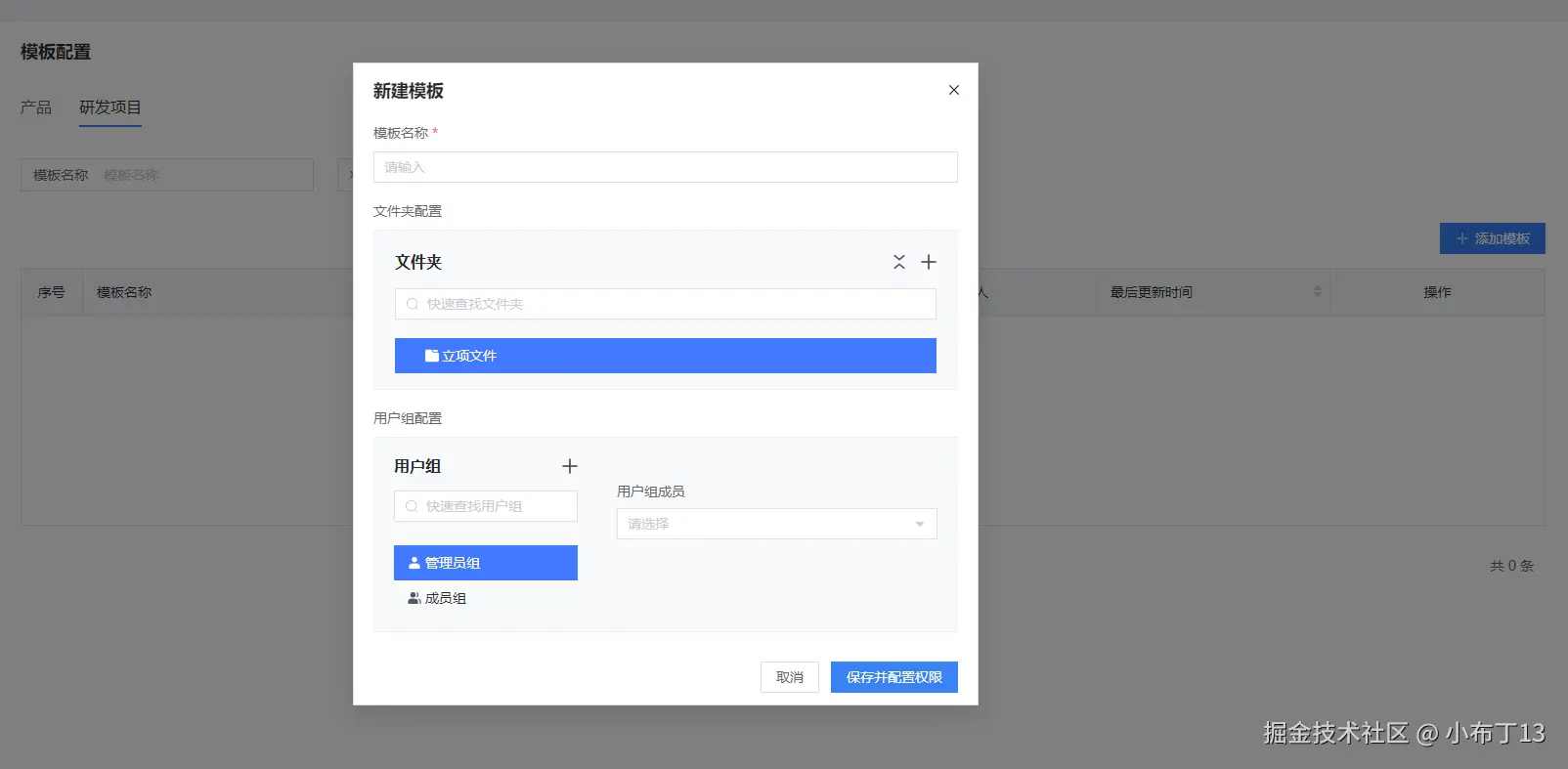Image resolution: width=1568 pixels, height=769 pixels.
Task: Click the 模板名称 input field in dialog
Action: (666, 167)
